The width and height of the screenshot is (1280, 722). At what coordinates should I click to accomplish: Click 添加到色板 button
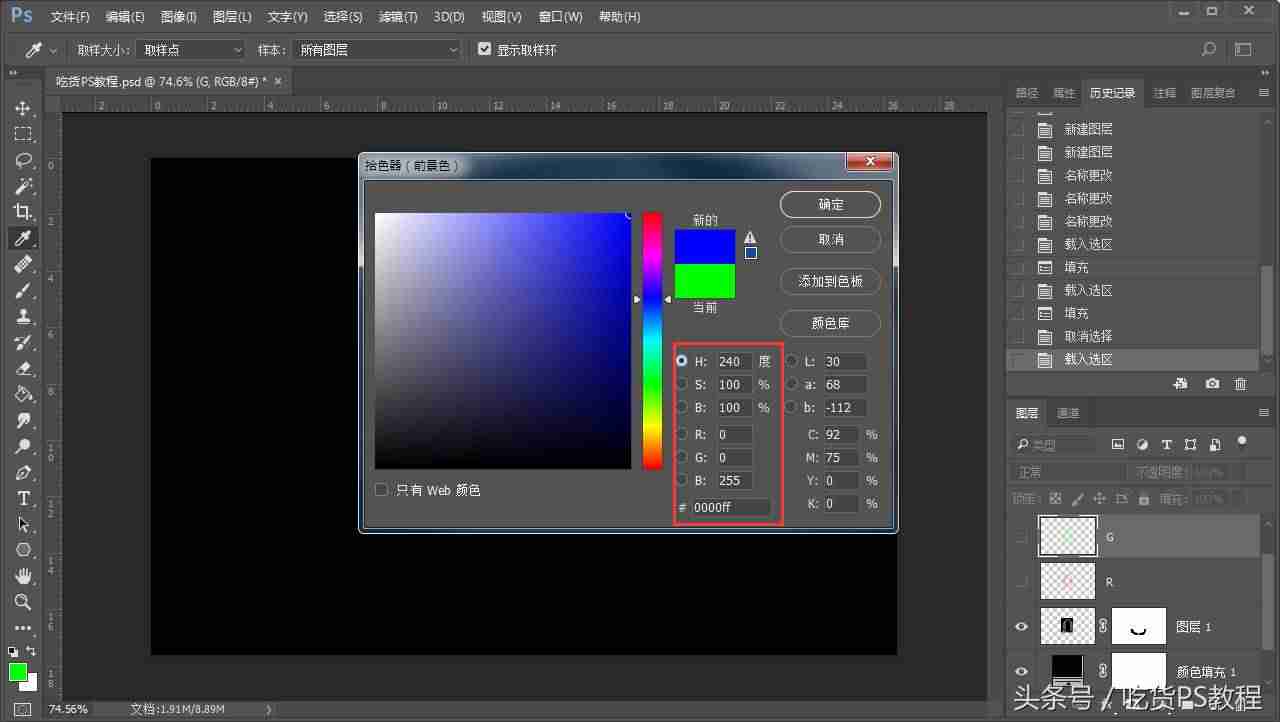(830, 282)
